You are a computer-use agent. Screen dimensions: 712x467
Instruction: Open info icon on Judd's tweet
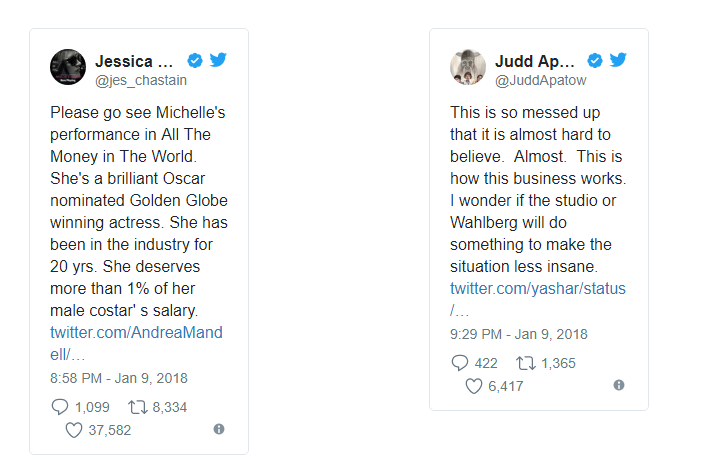[619, 385]
